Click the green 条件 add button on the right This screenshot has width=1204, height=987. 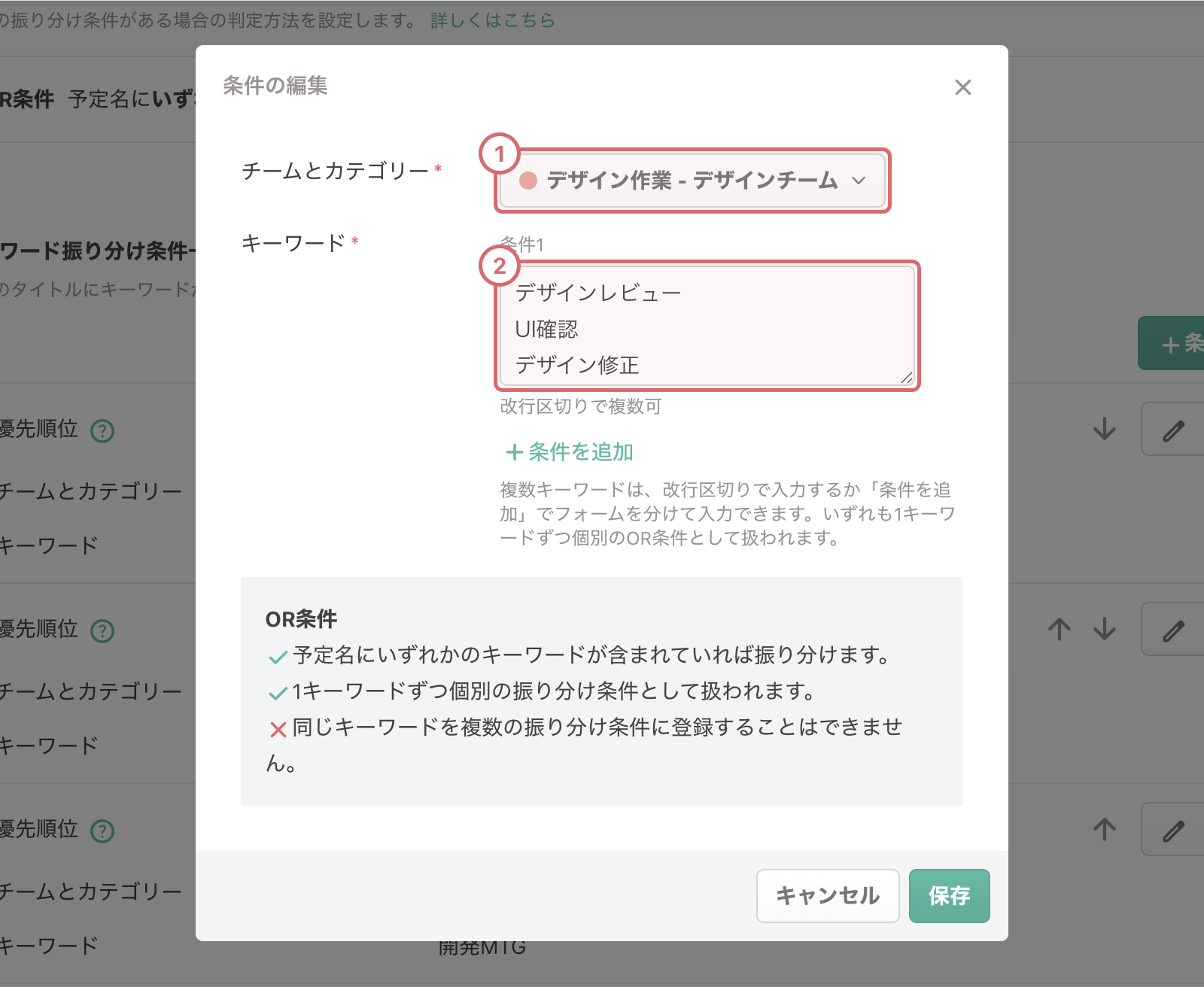click(x=1175, y=344)
